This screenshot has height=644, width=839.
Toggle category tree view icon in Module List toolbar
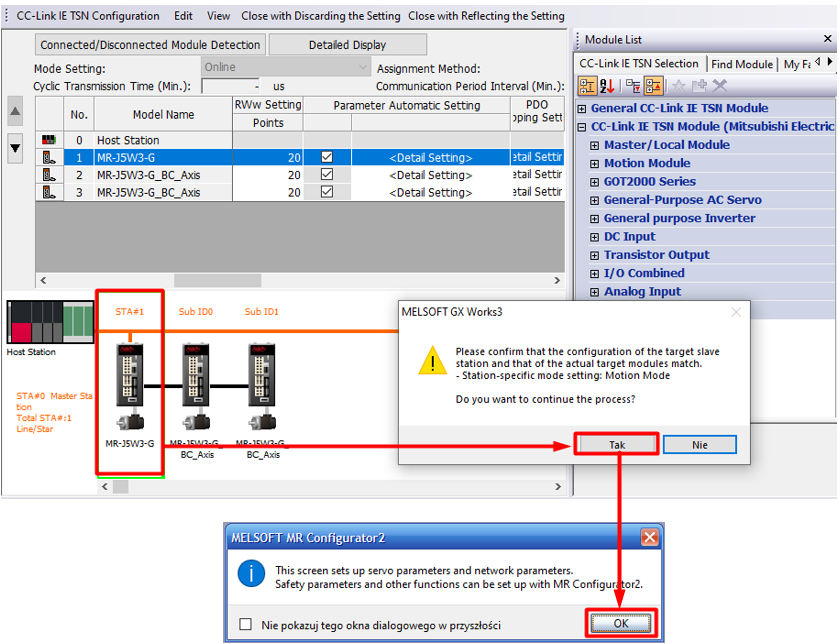click(x=587, y=86)
